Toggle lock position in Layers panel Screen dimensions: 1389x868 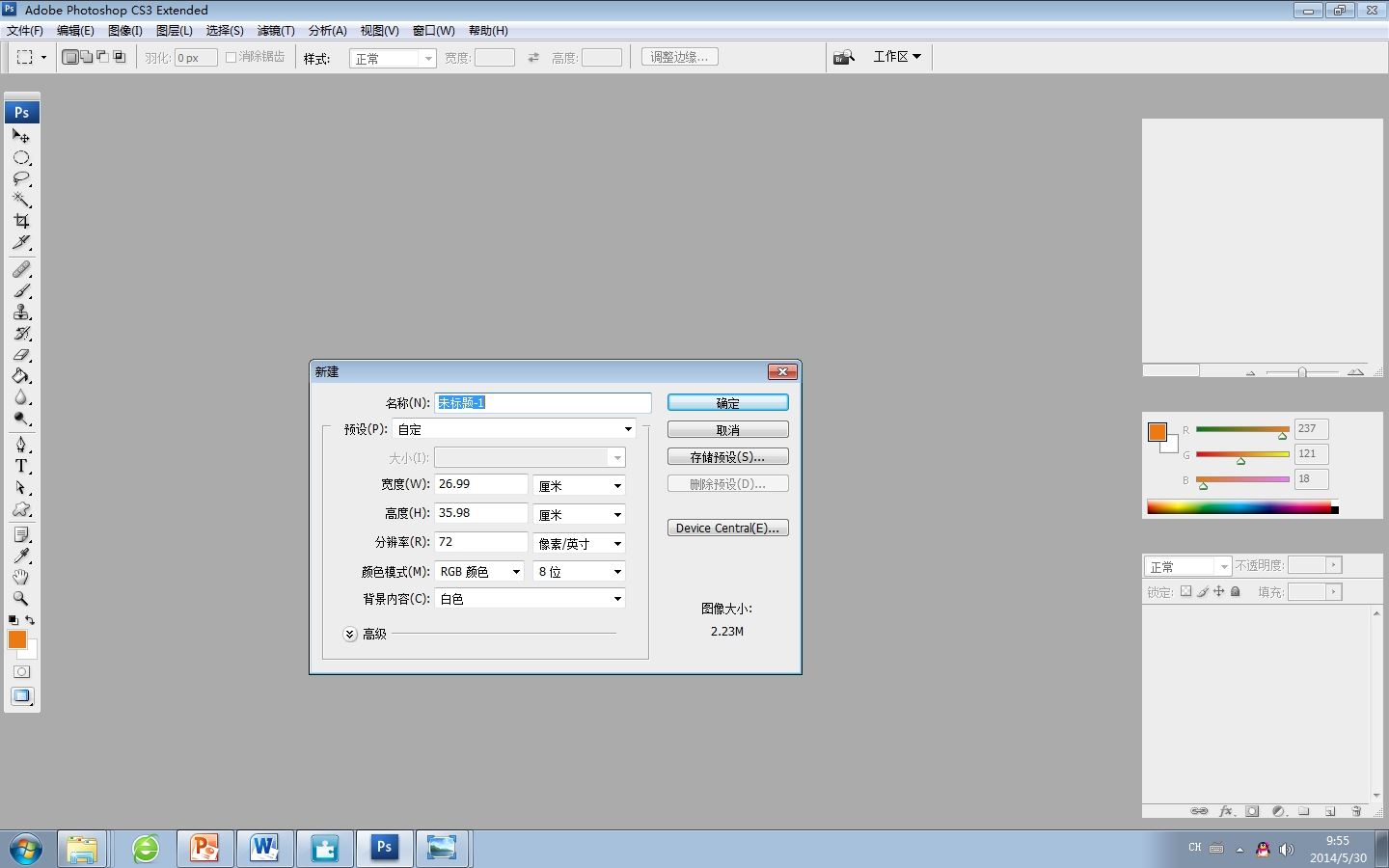point(1219,591)
